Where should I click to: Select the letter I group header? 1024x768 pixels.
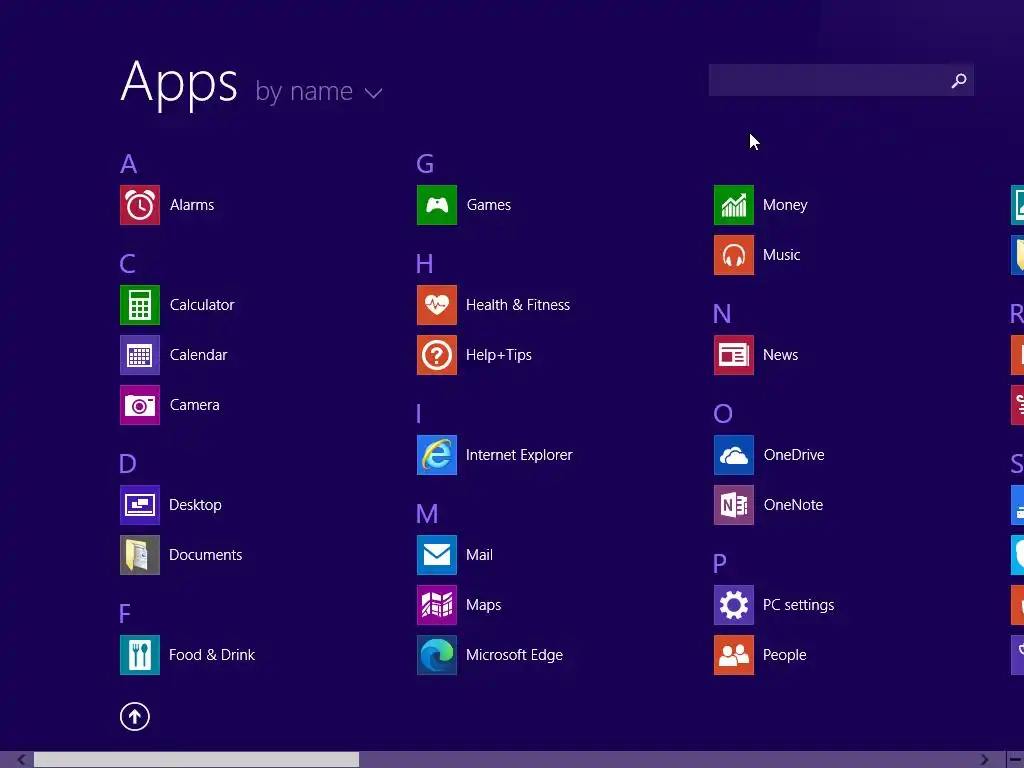point(419,414)
